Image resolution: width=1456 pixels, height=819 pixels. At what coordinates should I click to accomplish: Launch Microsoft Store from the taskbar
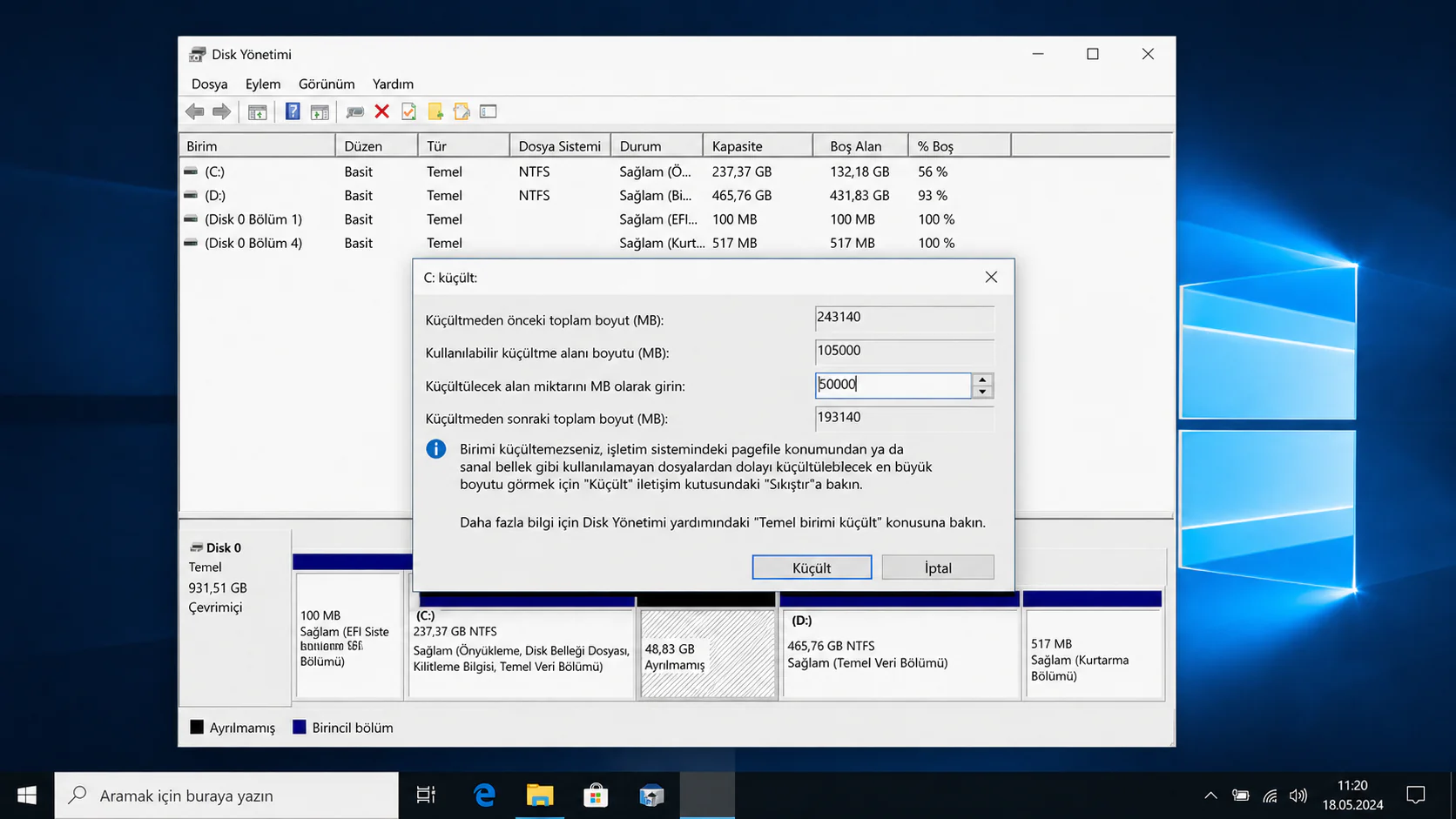click(596, 795)
